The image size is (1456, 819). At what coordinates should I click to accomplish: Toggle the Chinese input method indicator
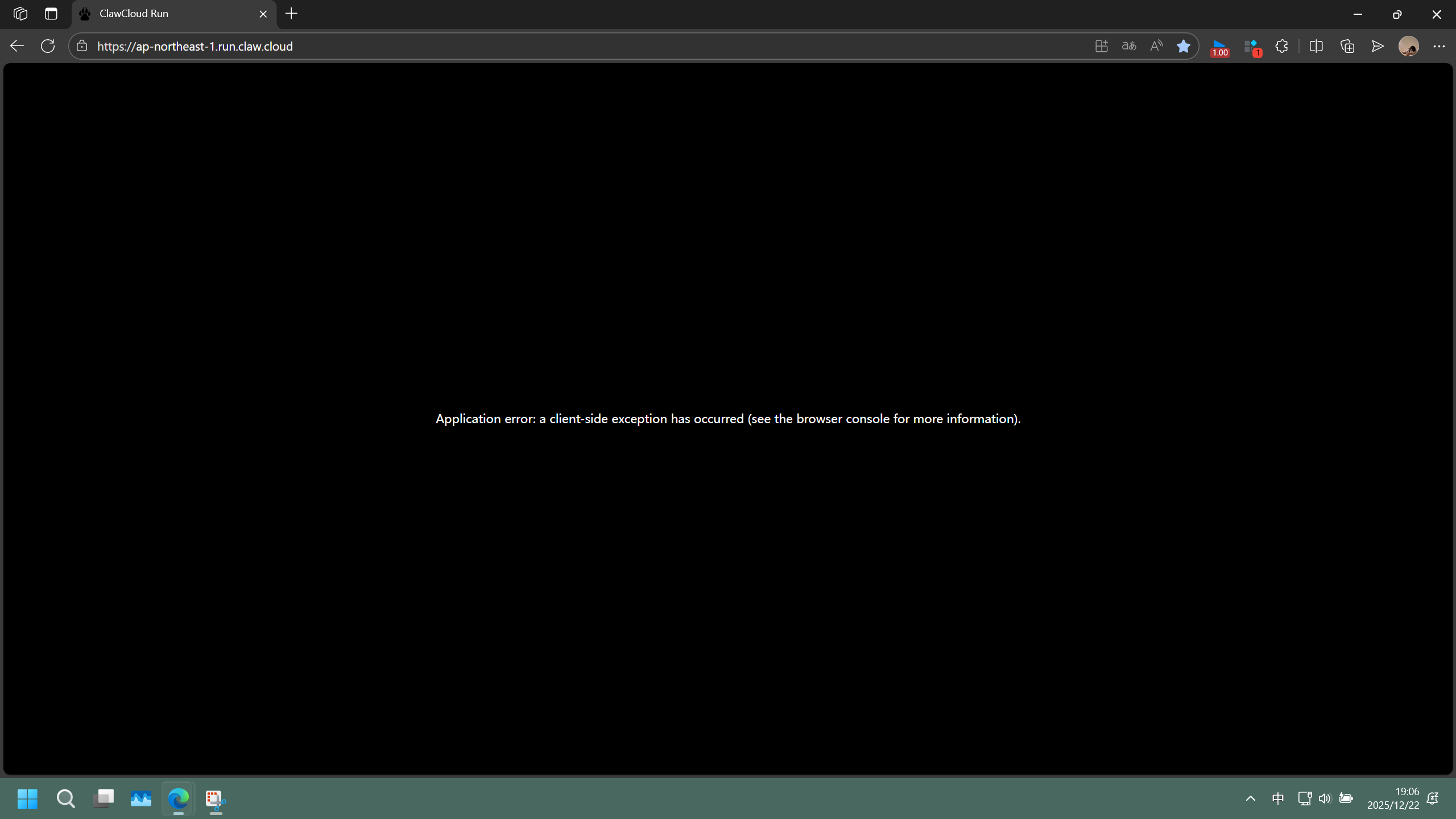(x=1278, y=799)
